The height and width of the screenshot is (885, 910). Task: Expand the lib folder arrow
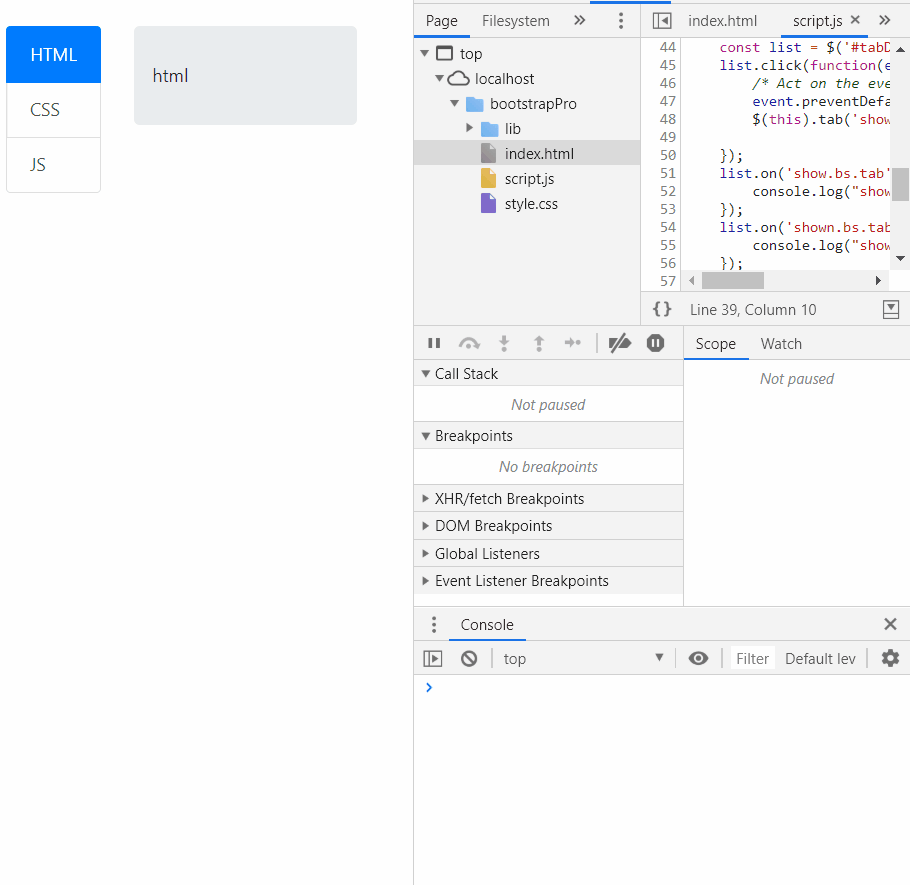click(470, 128)
